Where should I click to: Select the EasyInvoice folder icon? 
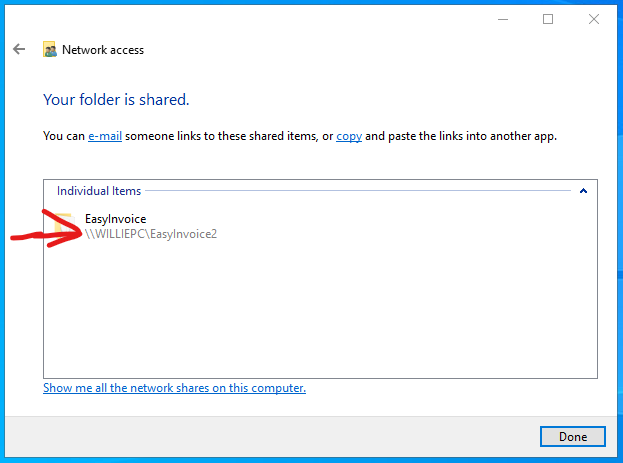click(65, 224)
